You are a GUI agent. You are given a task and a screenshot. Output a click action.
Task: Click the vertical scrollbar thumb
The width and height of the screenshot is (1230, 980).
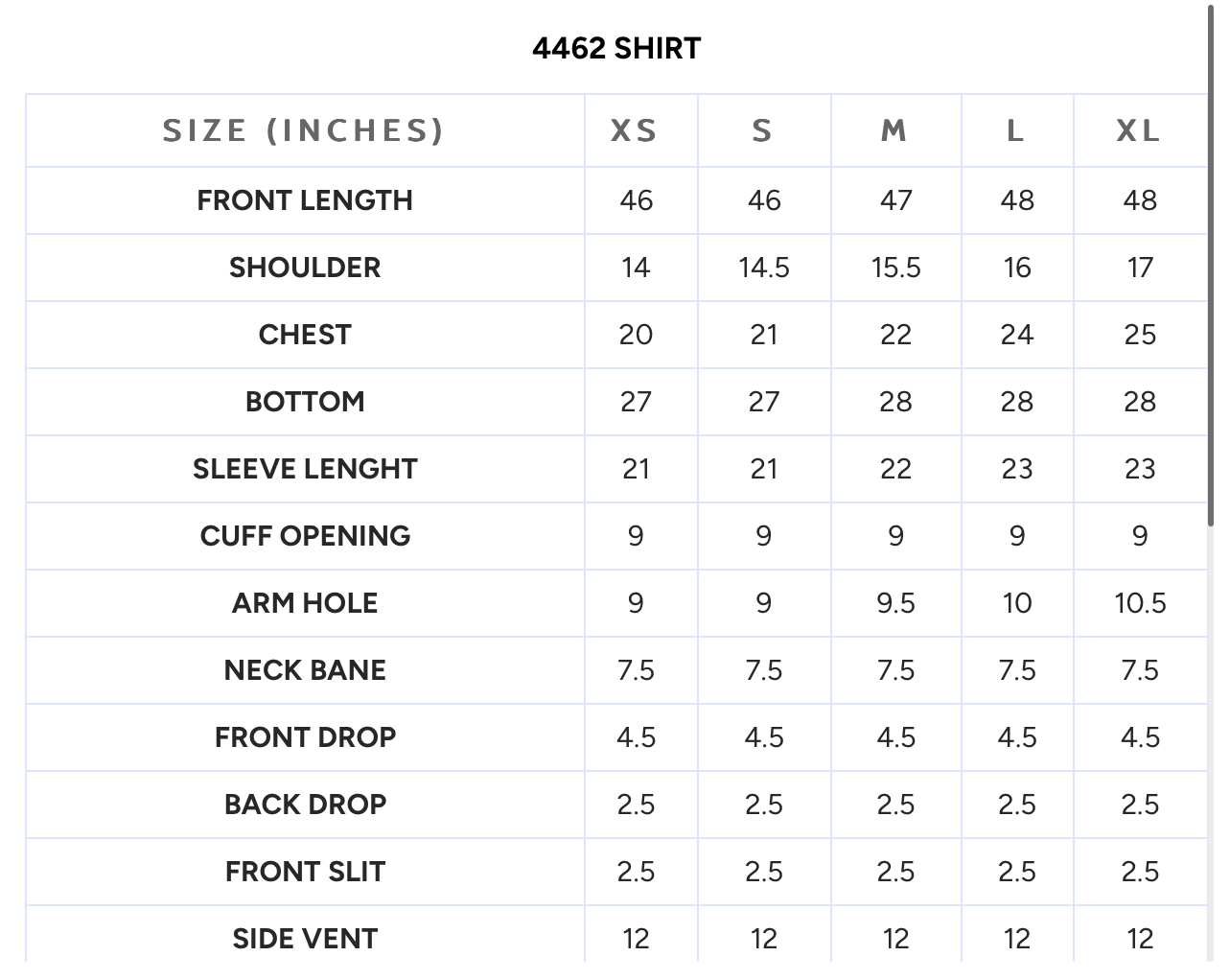pyautogui.click(x=1211, y=264)
